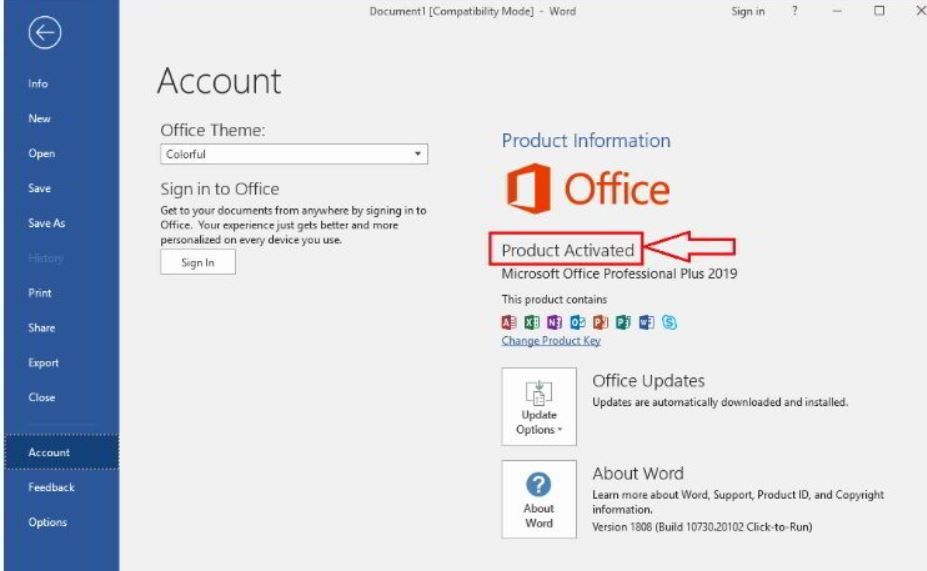Click the Excel app icon
Viewport: 927px width, 571px height.
(x=531, y=322)
